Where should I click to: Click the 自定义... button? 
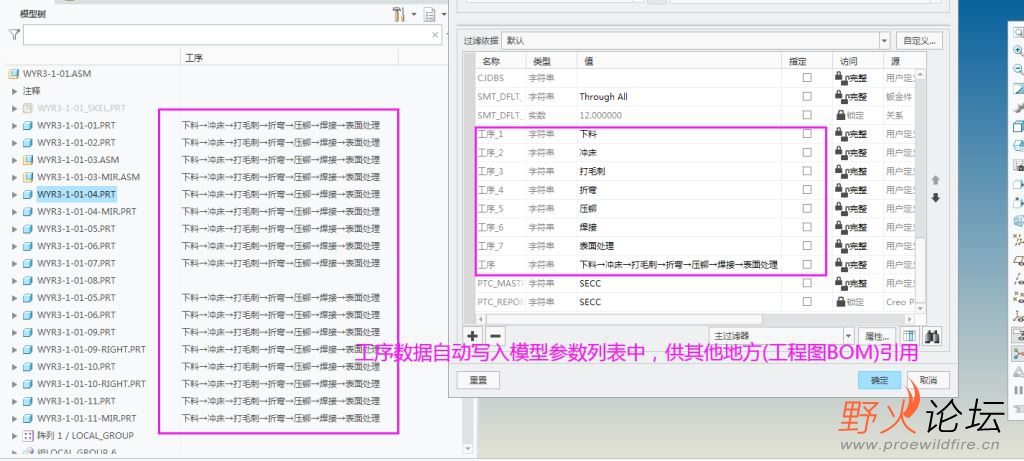(920, 40)
